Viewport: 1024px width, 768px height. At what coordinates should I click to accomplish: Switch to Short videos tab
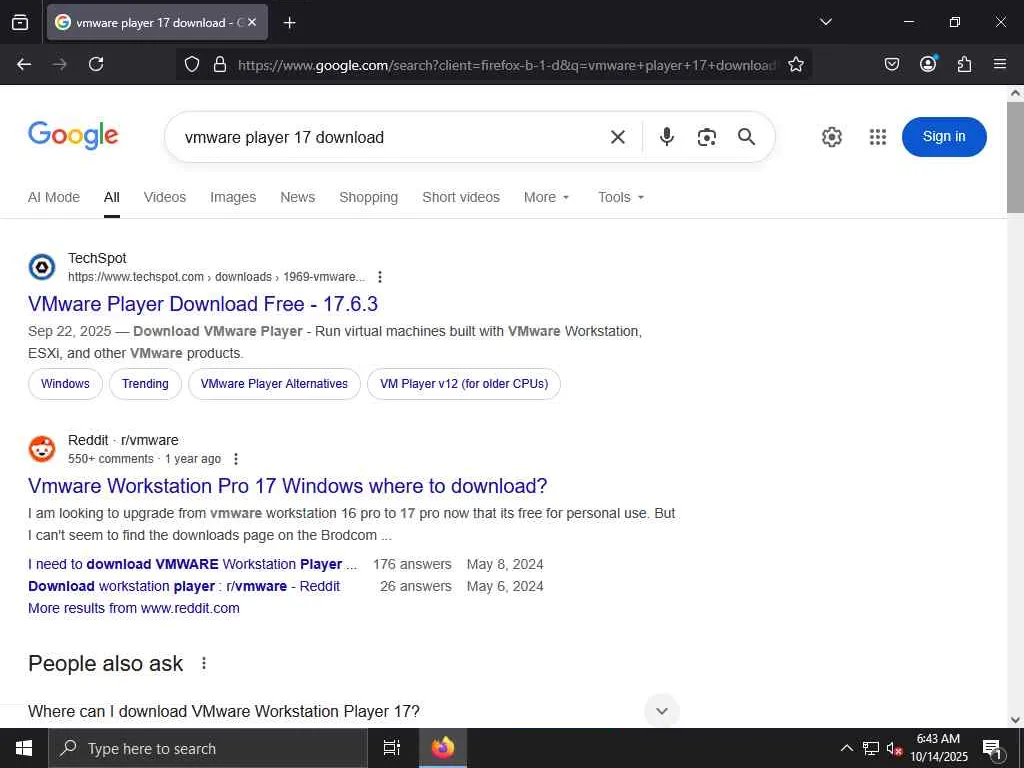[x=460, y=197]
